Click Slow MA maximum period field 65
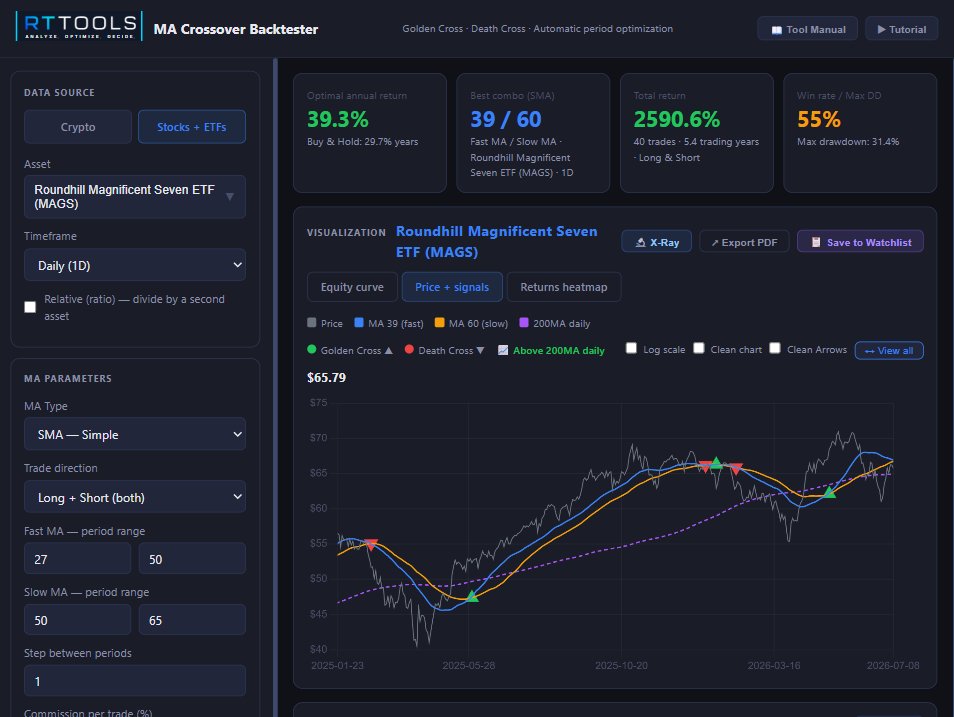Image resolution: width=954 pixels, height=717 pixels. coord(192,620)
